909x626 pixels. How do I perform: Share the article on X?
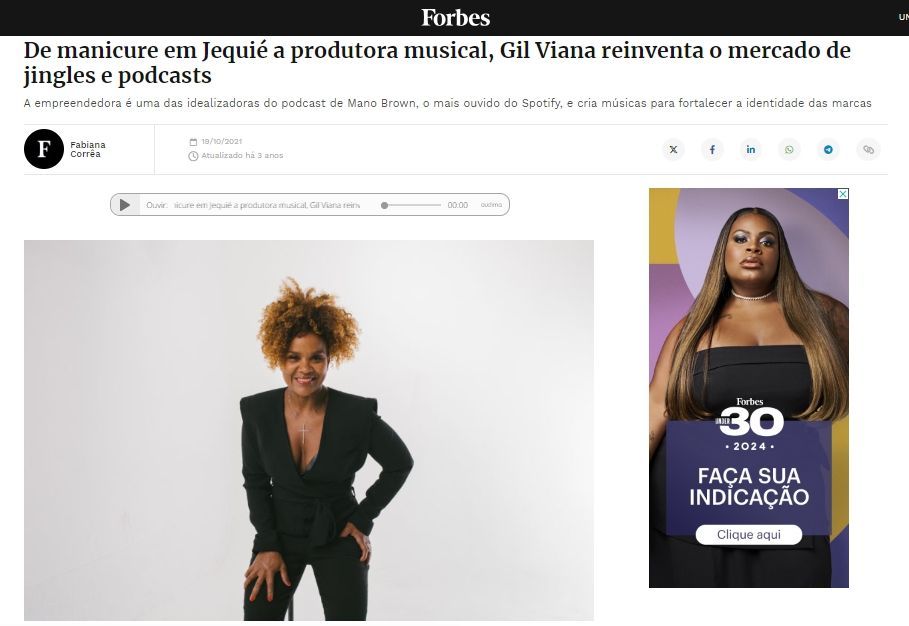tap(673, 150)
